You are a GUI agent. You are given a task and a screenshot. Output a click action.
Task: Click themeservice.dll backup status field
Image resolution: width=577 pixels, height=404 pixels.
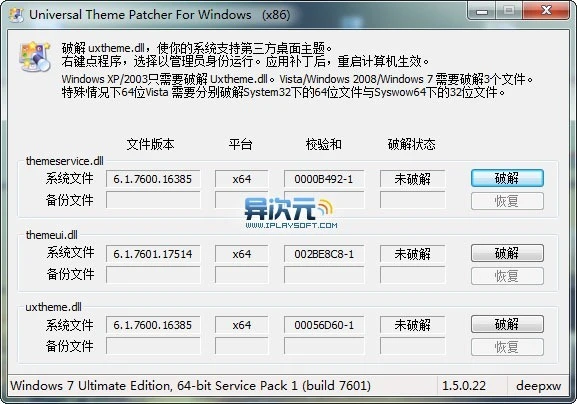pyautogui.click(x=413, y=200)
